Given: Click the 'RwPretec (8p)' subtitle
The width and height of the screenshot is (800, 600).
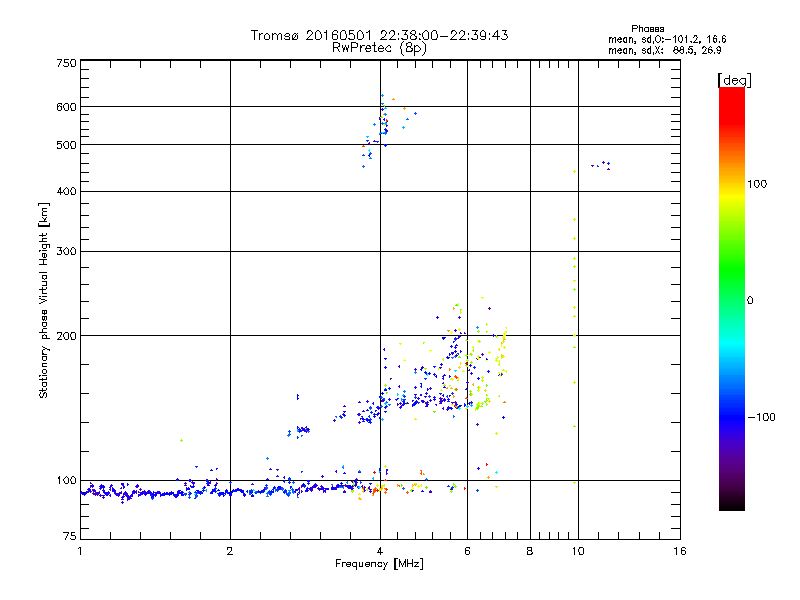Looking at the screenshot, I should 379,48.
